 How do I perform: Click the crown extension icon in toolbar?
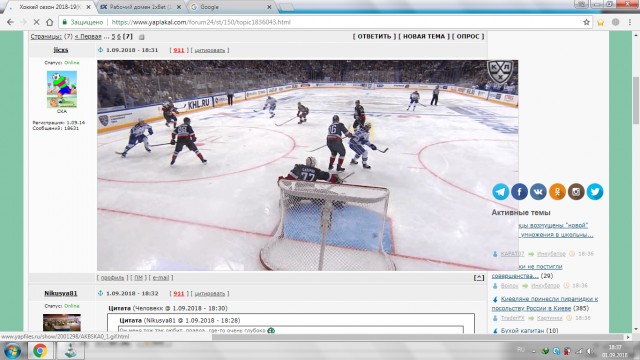(x=600, y=22)
